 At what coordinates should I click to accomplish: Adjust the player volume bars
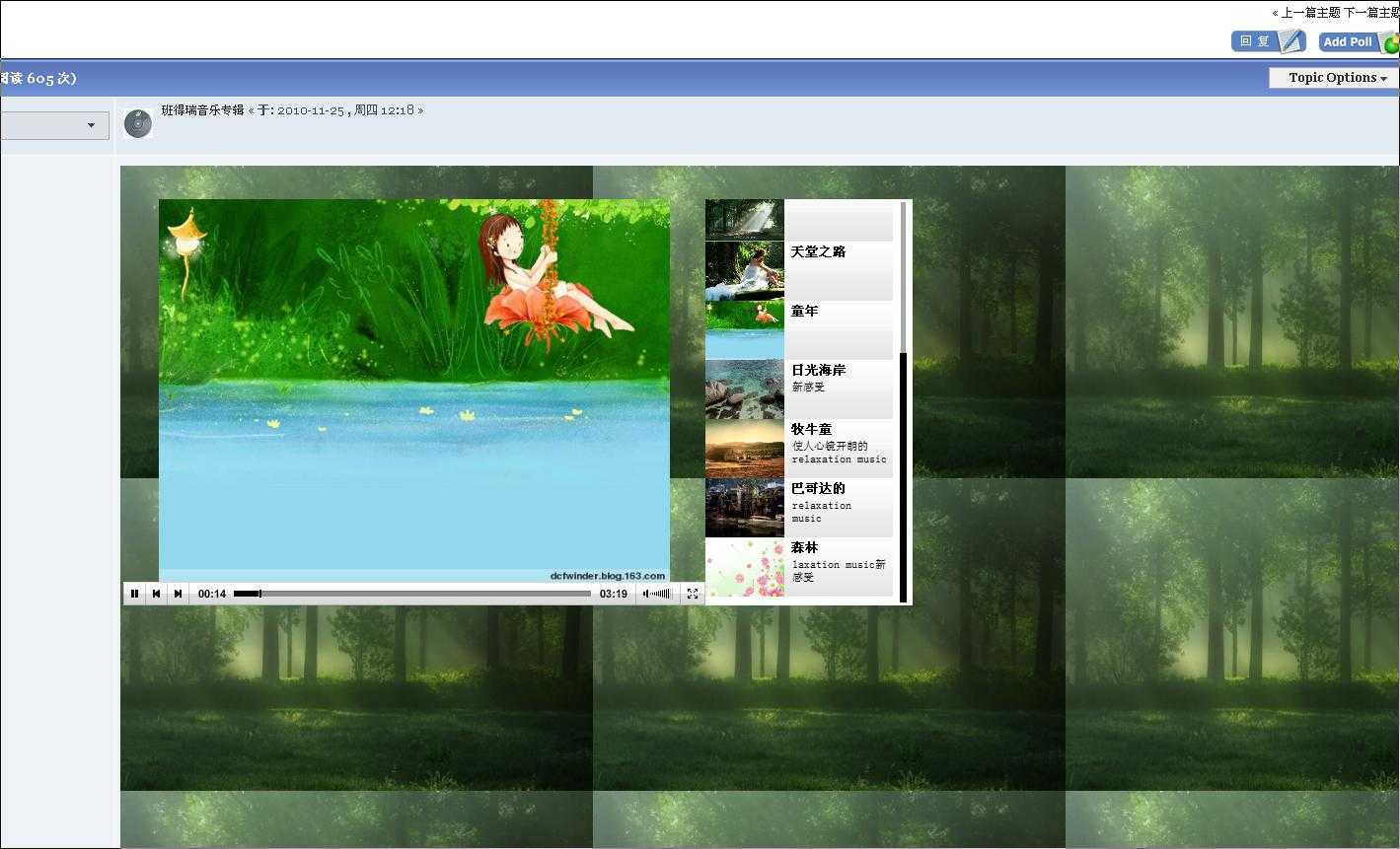[x=662, y=594]
